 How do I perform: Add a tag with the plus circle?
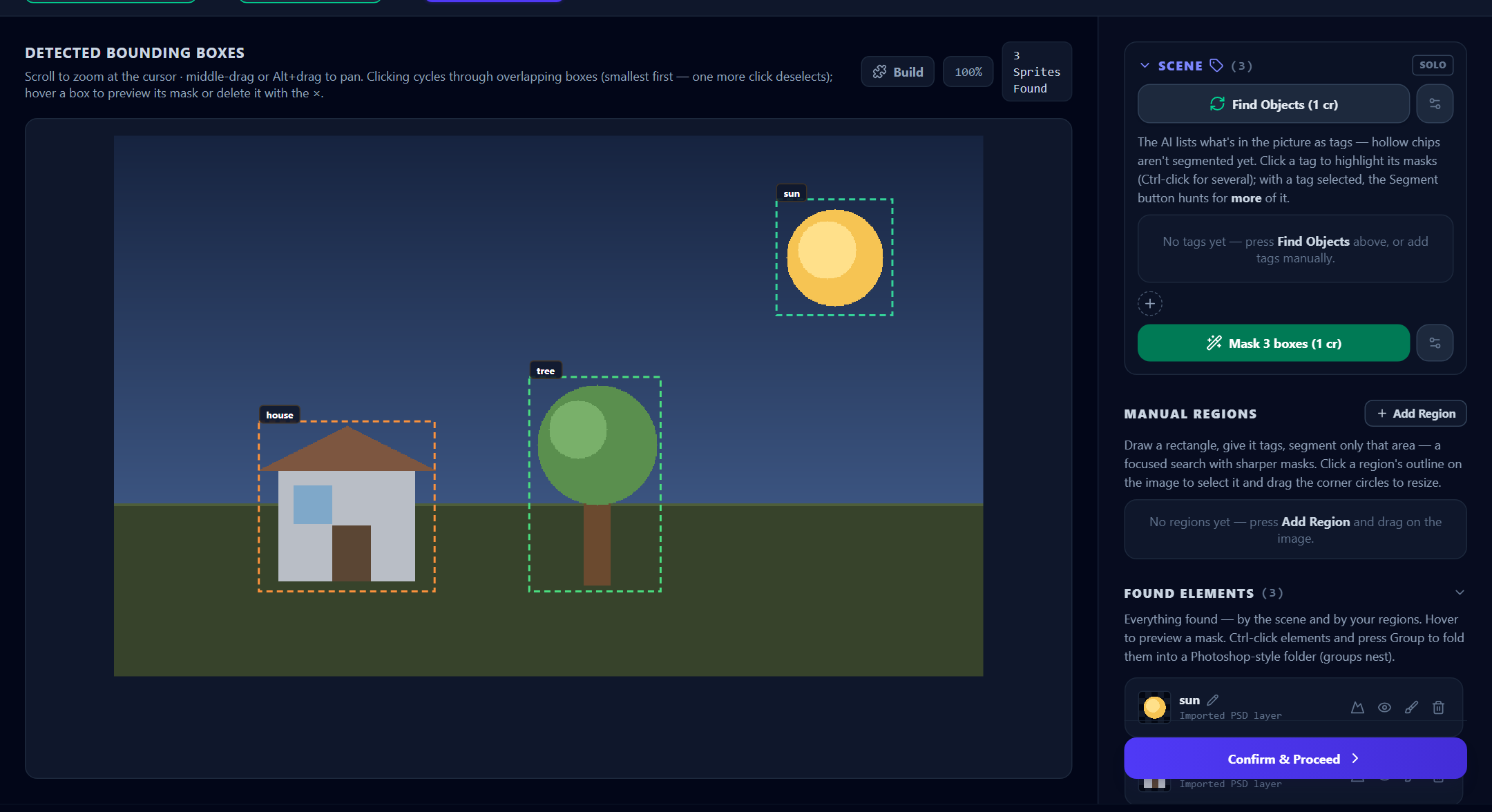(x=1150, y=304)
